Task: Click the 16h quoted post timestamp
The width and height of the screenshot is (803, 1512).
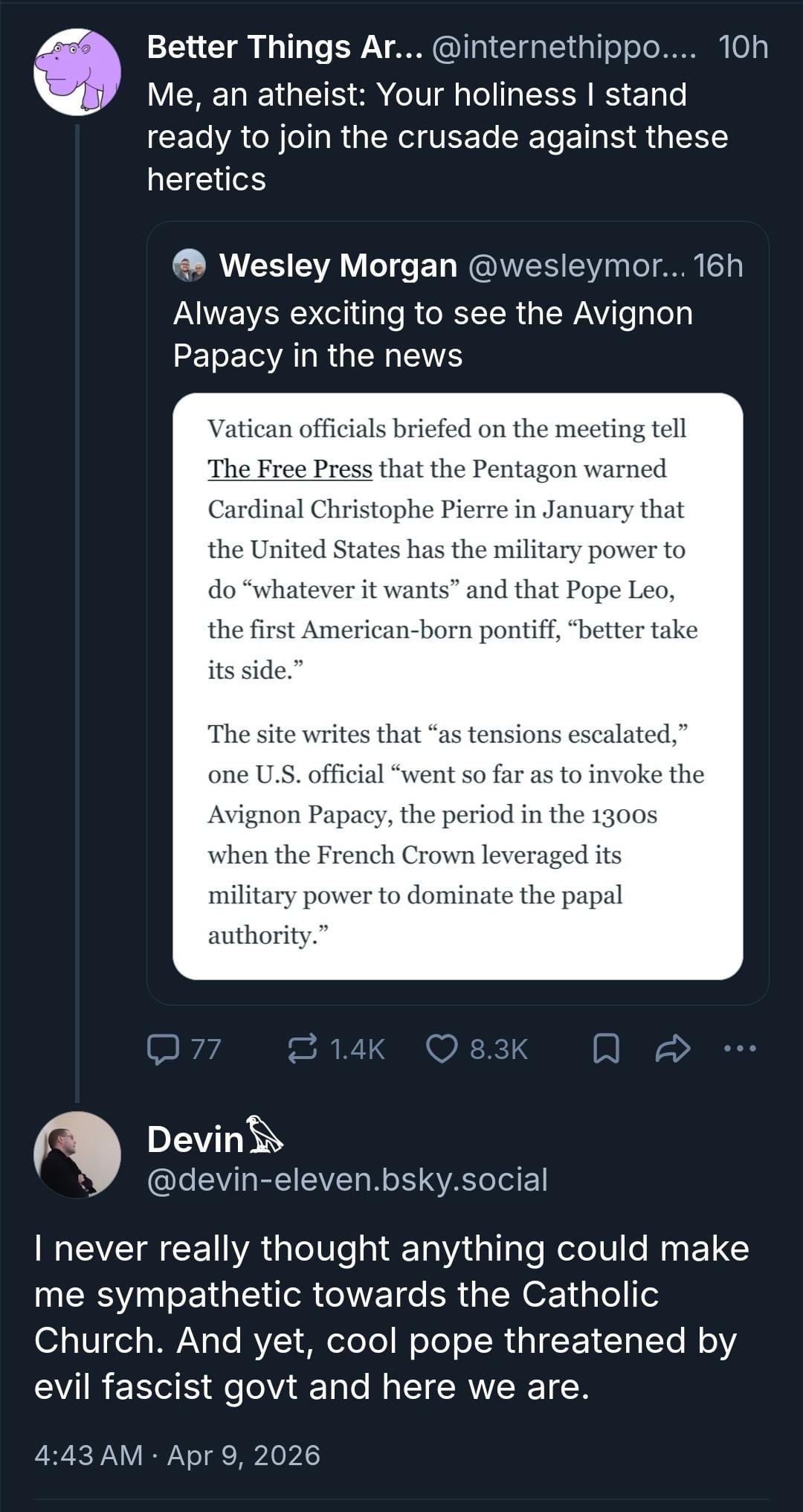Action: 718,266
